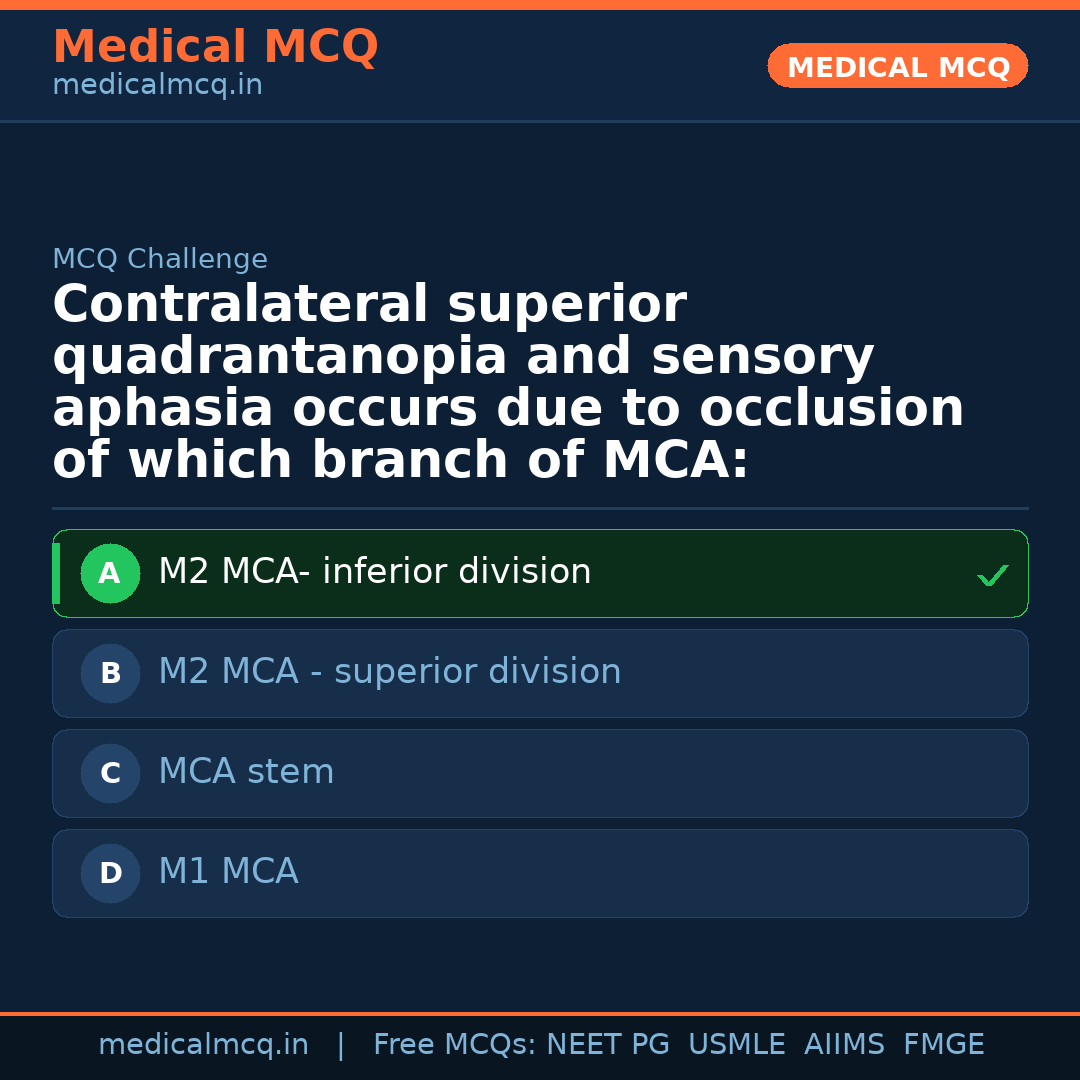The width and height of the screenshot is (1080, 1080).
Task: Click the green left accent bar on option A
Action: (x=56, y=573)
